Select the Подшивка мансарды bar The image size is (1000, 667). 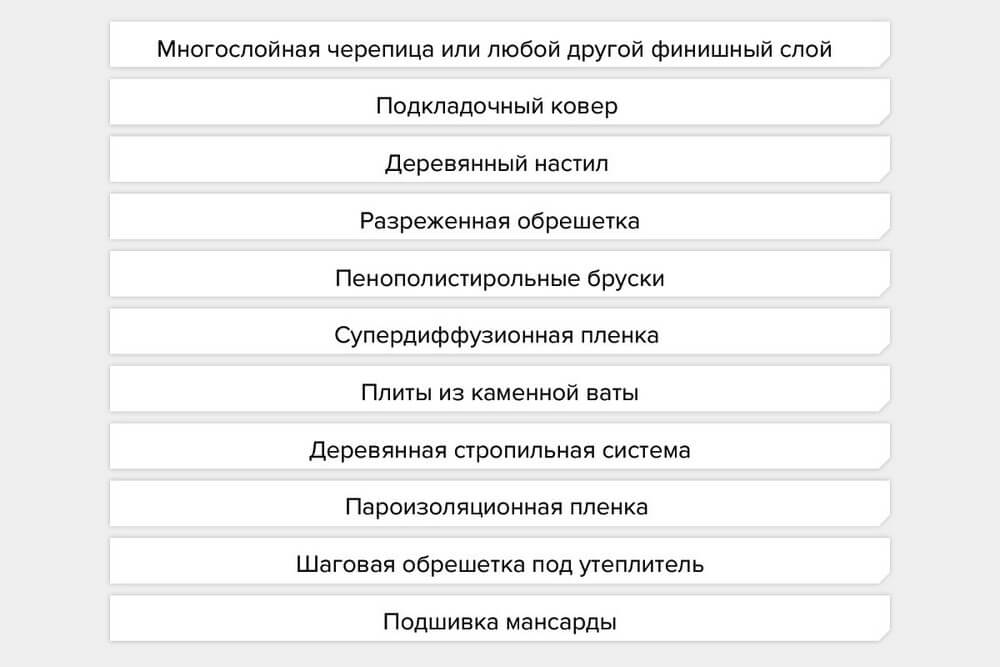click(499, 622)
